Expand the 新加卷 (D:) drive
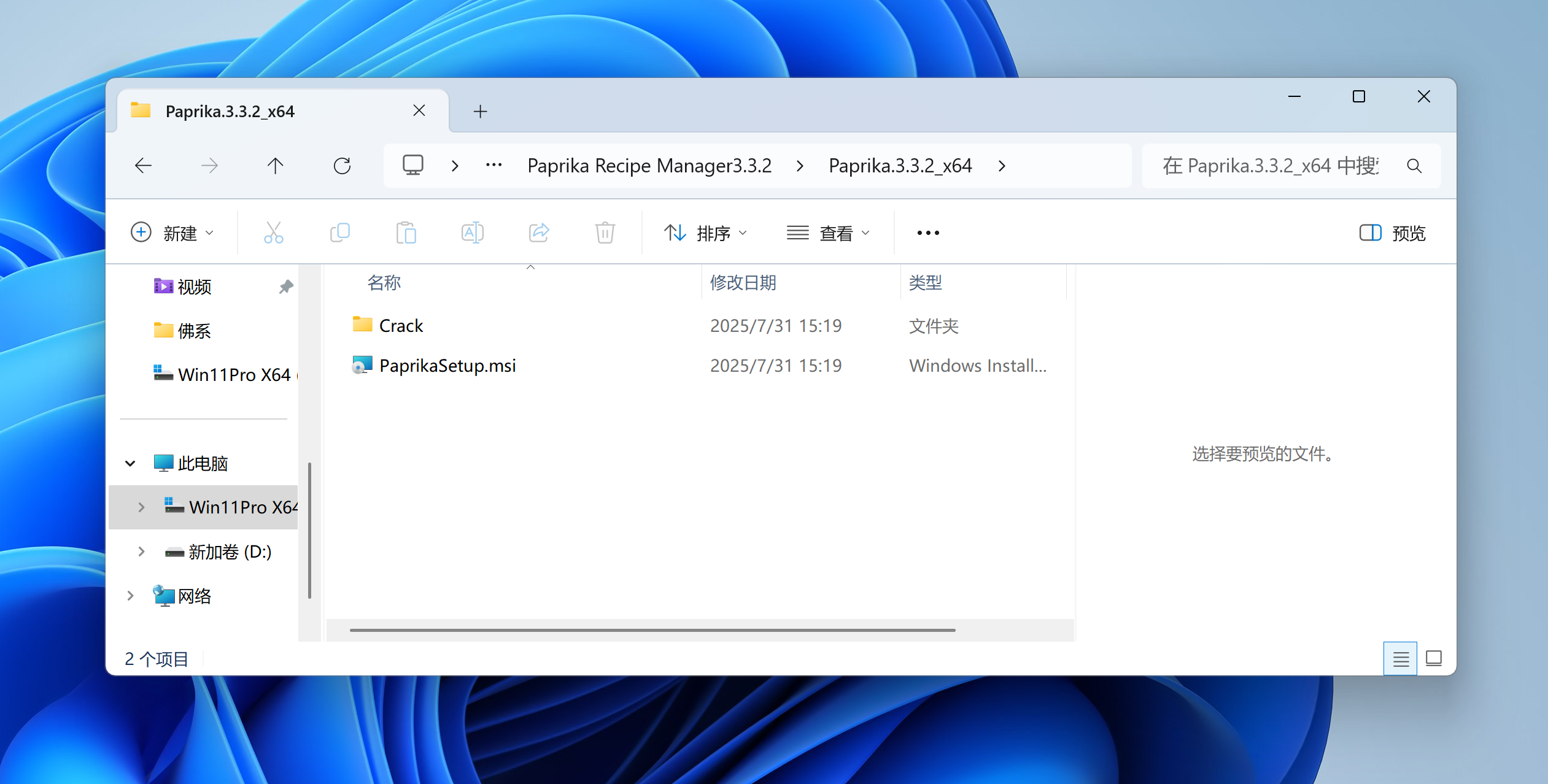The width and height of the screenshot is (1548, 784). tap(141, 551)
